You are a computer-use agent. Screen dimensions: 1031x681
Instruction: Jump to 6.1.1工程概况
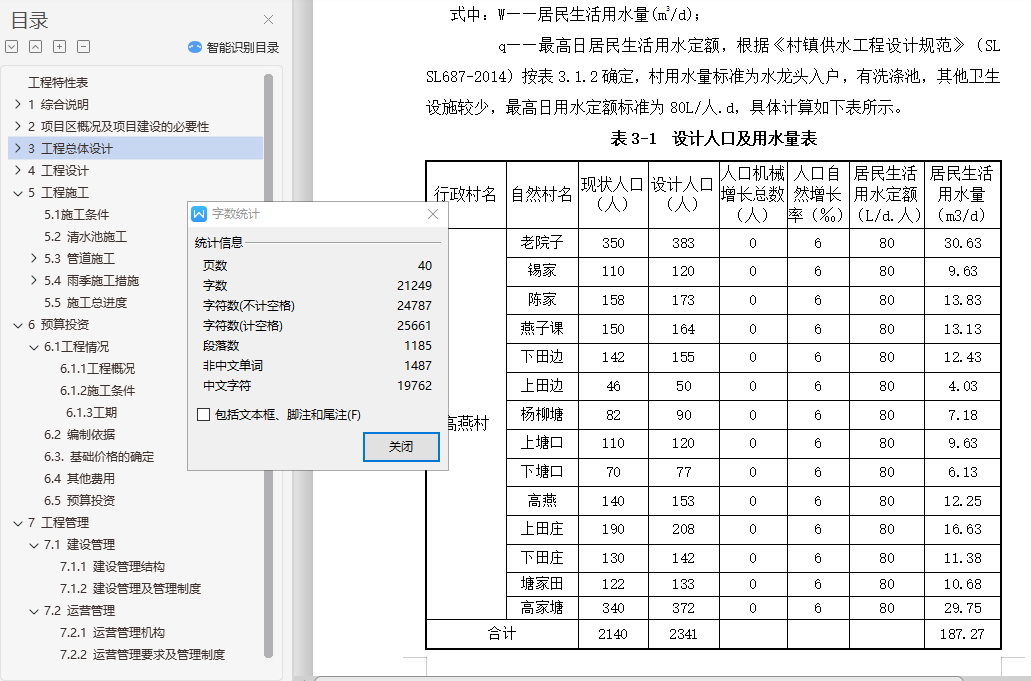click(97, 369)
